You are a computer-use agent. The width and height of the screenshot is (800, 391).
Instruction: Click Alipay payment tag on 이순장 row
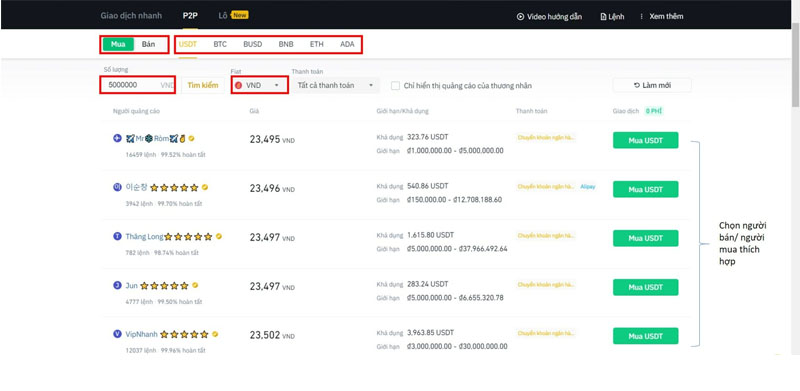[x=587, y=187]
